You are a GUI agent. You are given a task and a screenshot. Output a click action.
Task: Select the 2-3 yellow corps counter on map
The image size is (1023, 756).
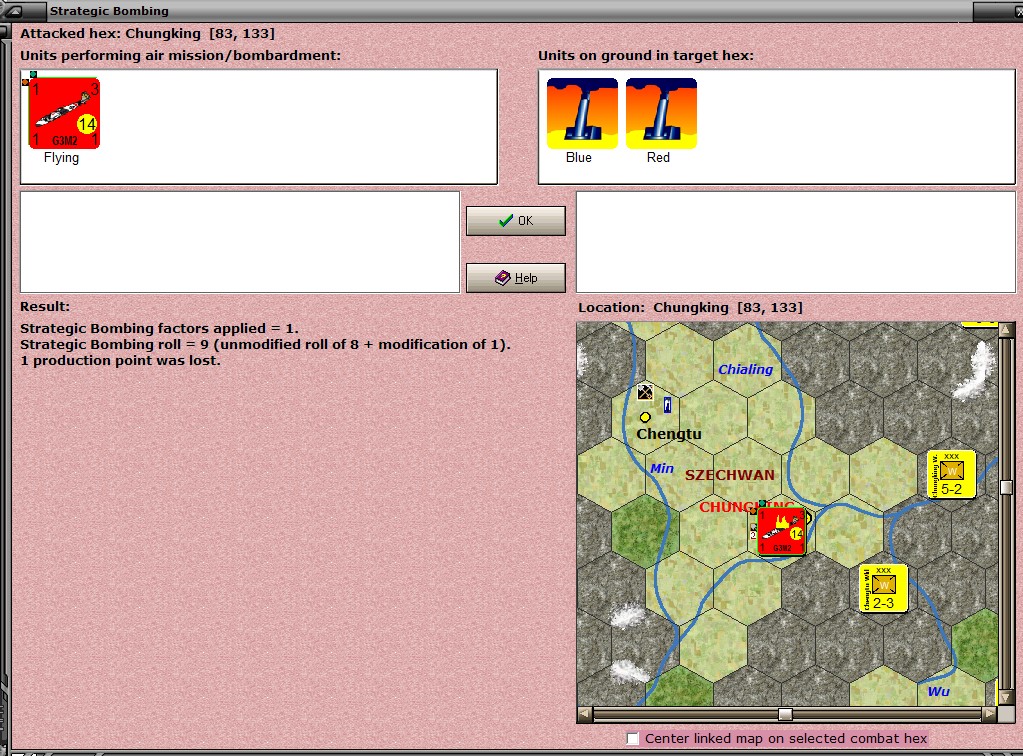point(883,588)
